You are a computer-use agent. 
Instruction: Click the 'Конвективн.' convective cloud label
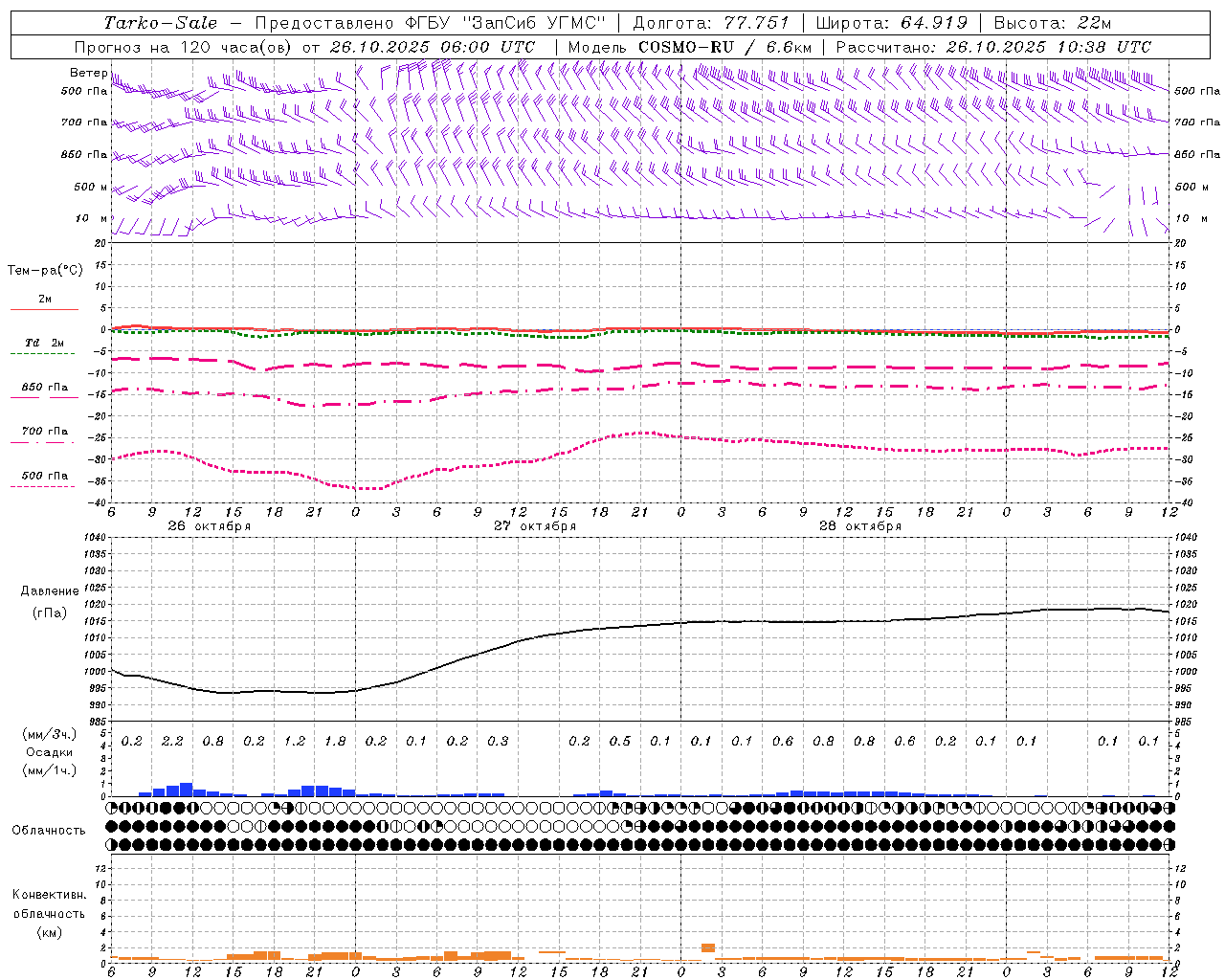(x=49, y=895)
